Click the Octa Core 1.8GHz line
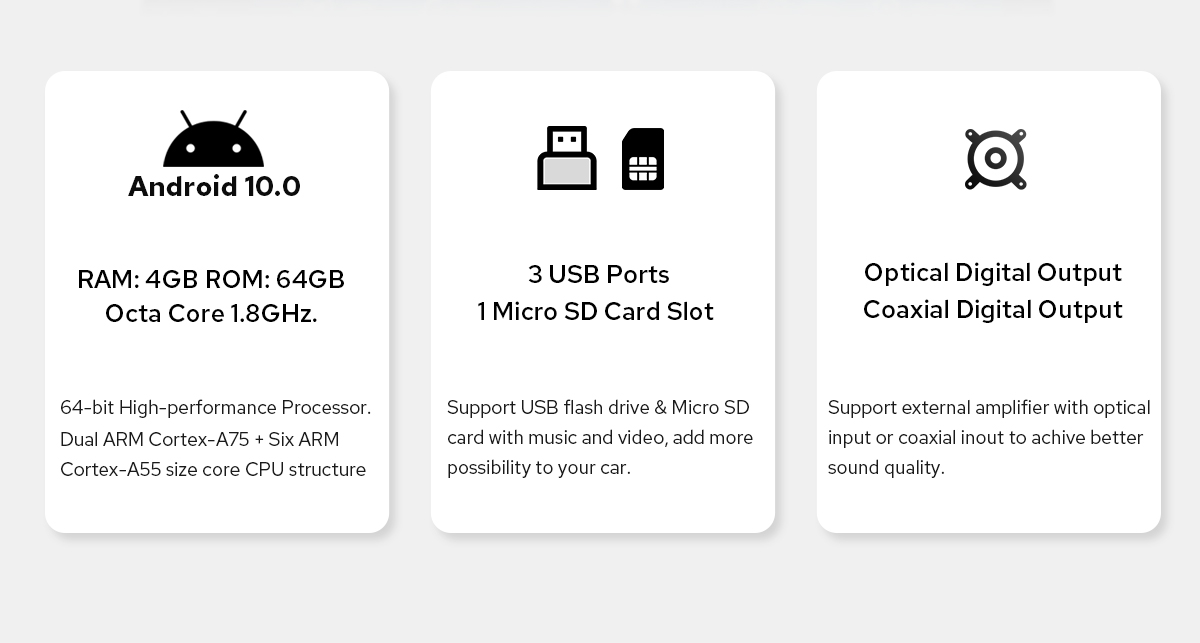1200x643 pixels. pyautogui.click(x=211, y=313)
